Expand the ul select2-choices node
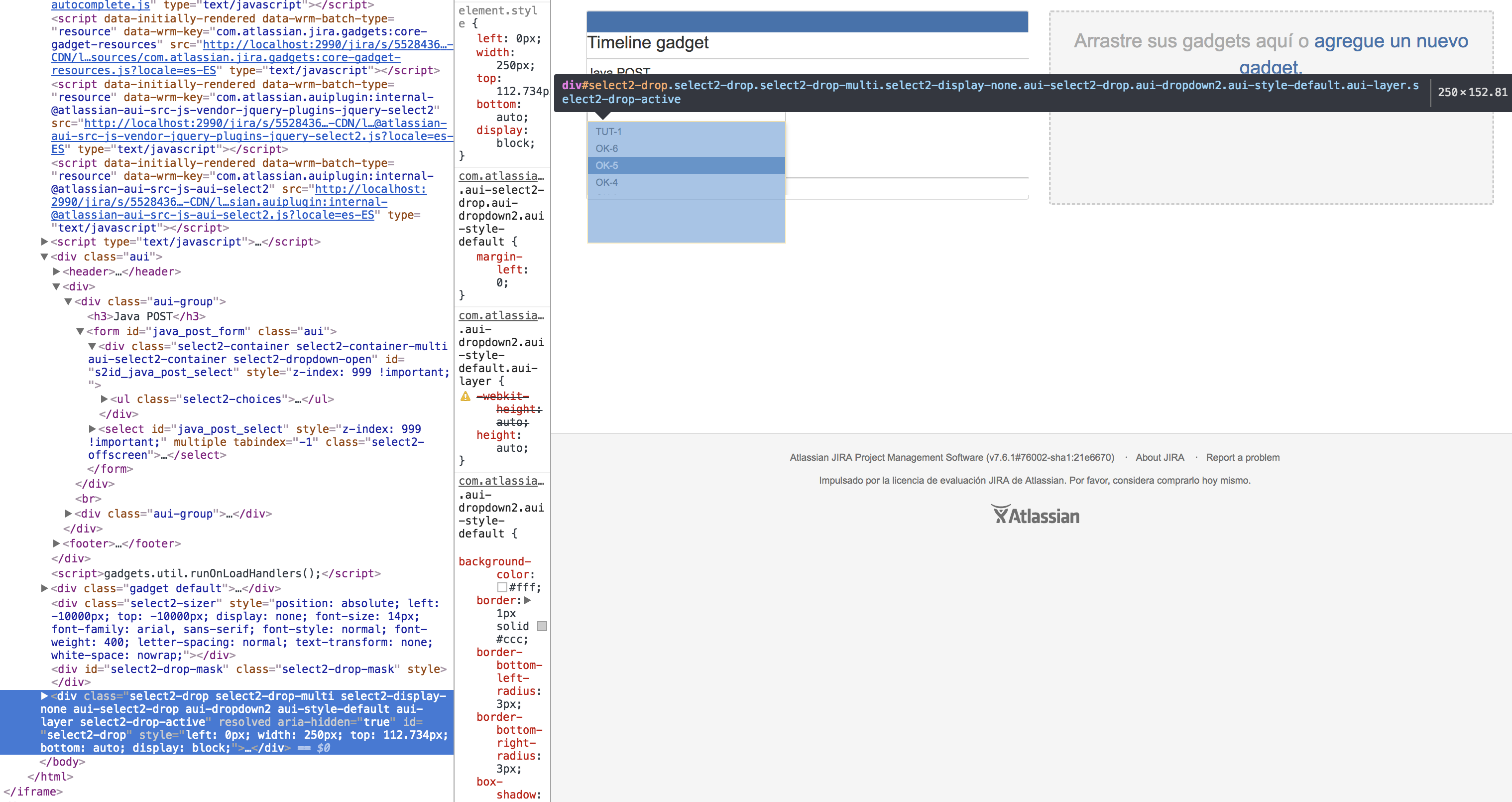The height and width of the screenshot is (802, 1512). point(105,399)
